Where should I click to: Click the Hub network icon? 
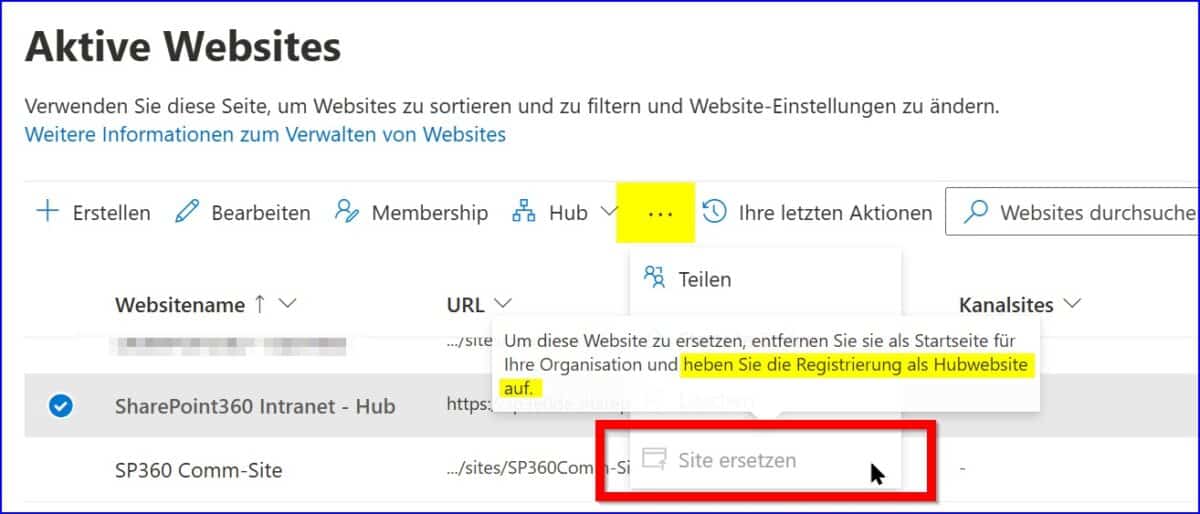pos(524,212)
